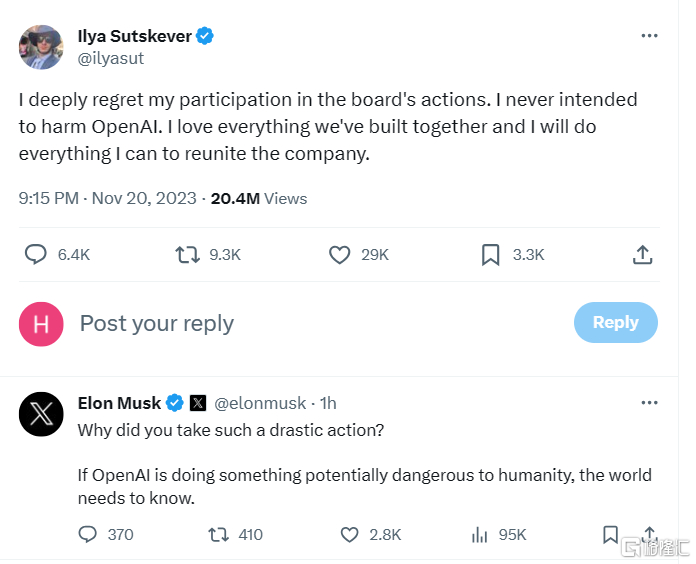Reply to Ilya Sutskever's post via comment icon

click(x=36, y=254)
